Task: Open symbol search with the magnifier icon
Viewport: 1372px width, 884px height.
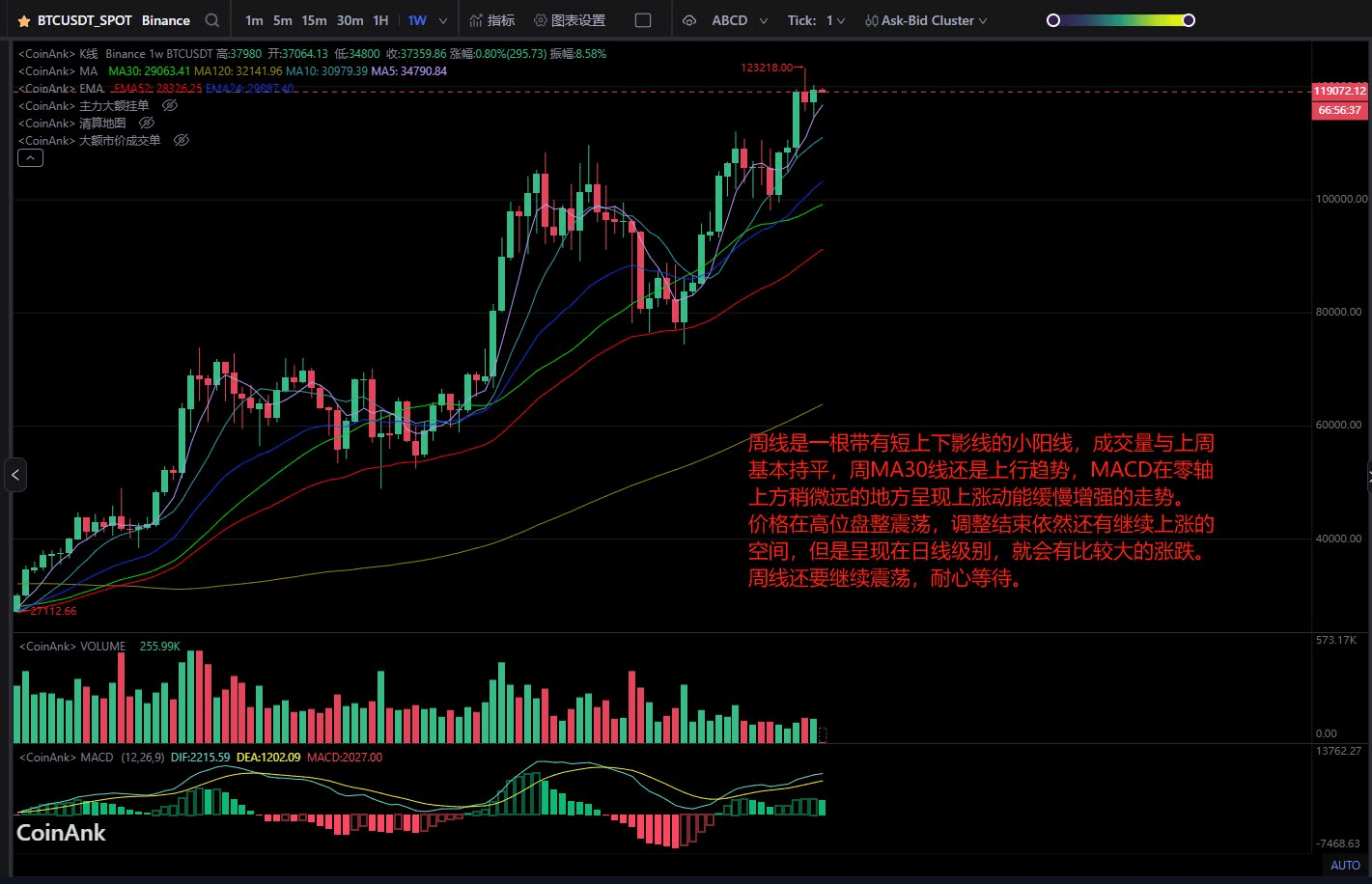Action: 212,20
